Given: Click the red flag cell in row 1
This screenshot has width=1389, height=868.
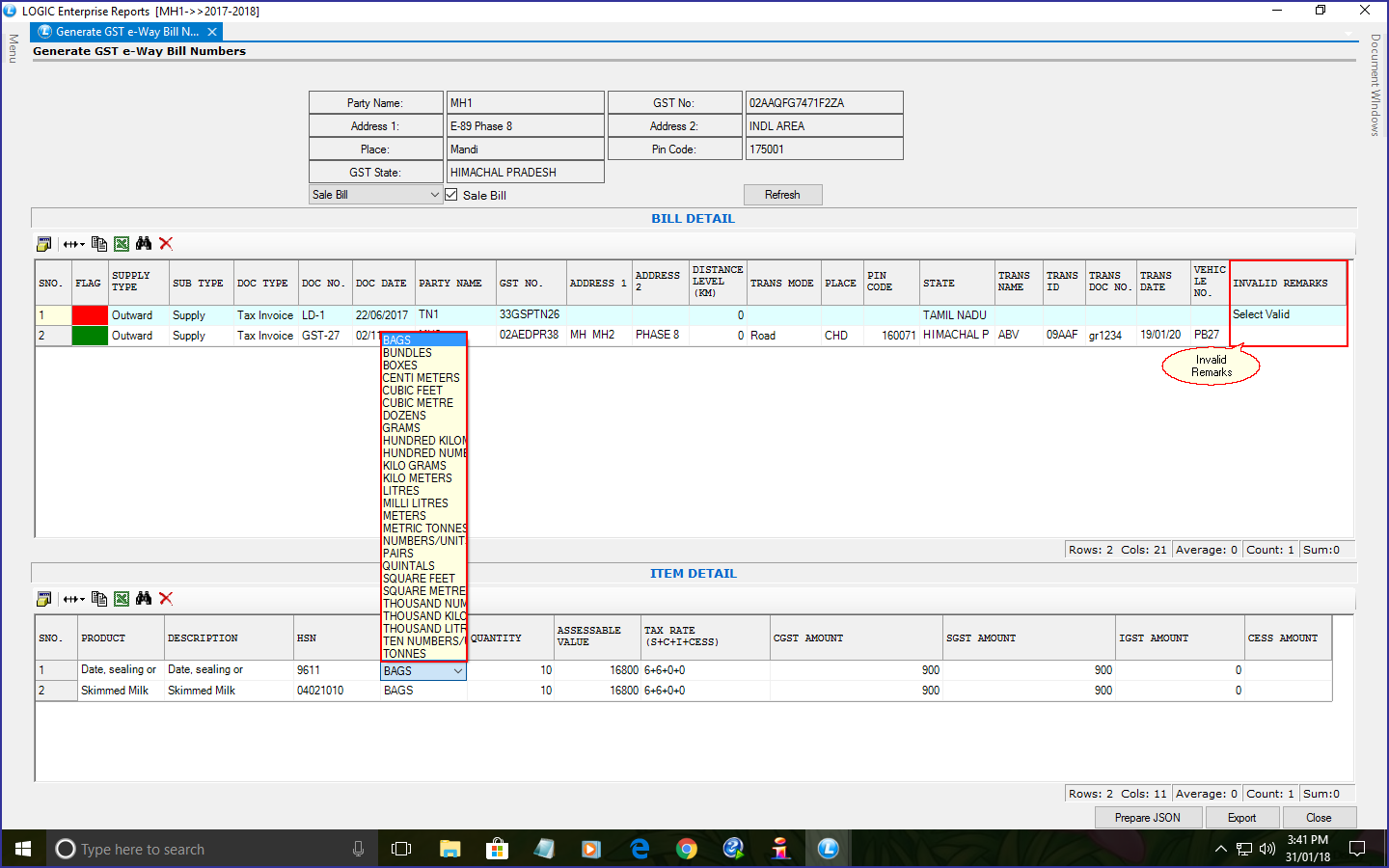Looking at the screenshot, I should pos(90,315).
